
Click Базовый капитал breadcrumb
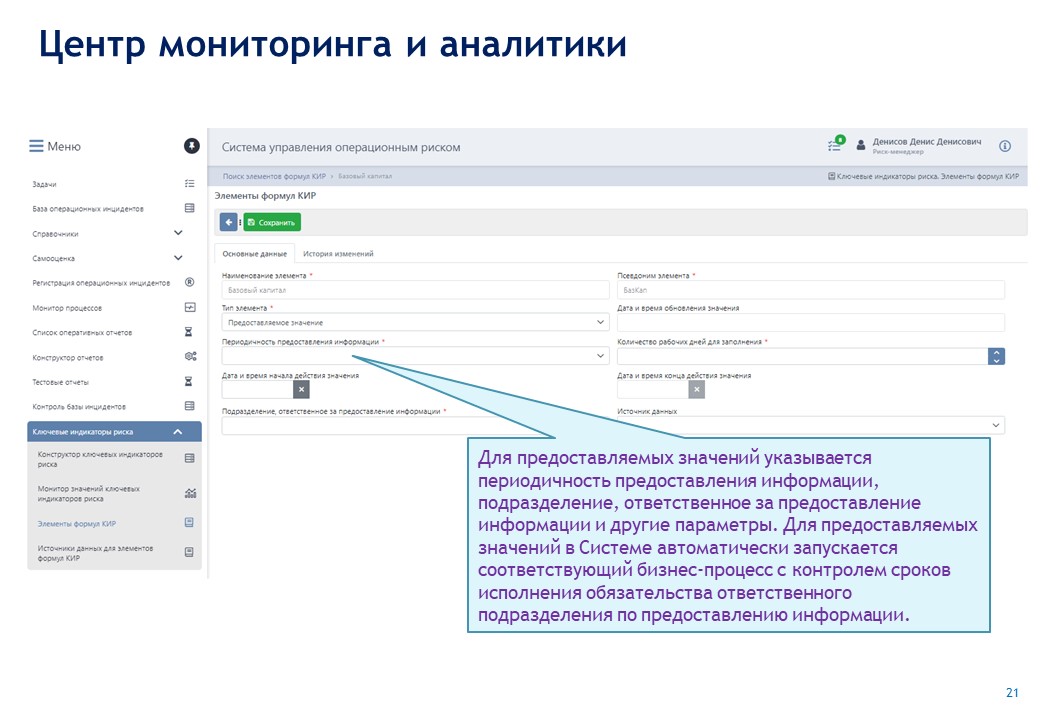(365, 176)
